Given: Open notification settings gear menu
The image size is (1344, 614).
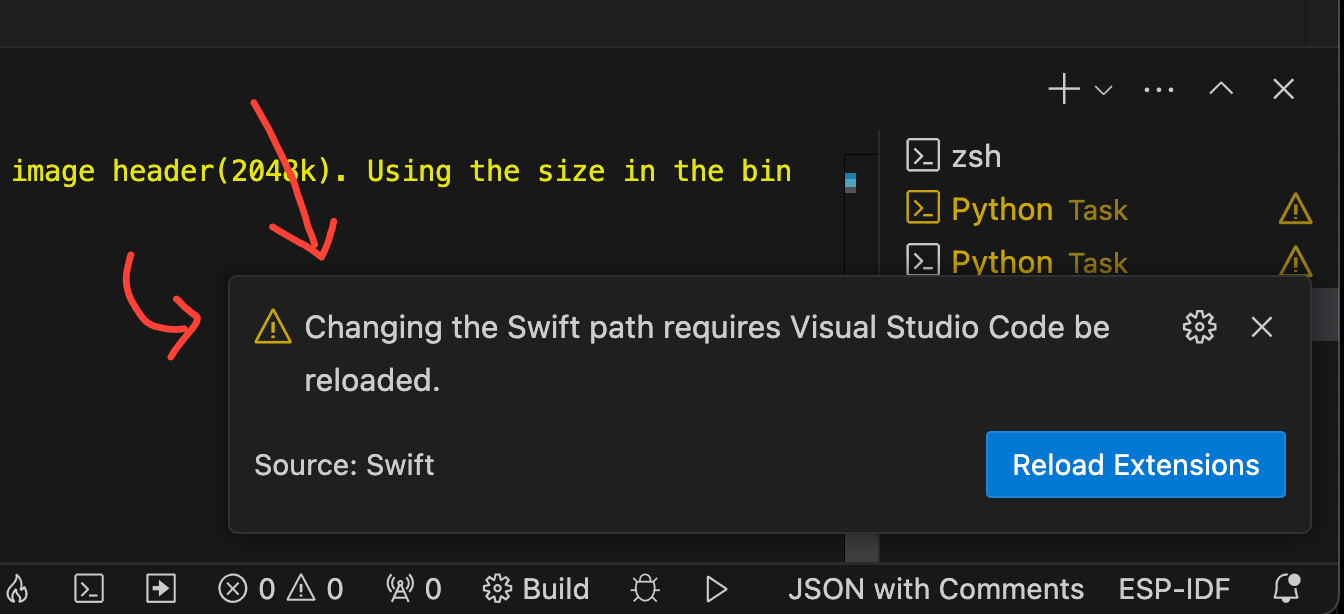Looking at the screenshot, I should (x=1199, y=327).
